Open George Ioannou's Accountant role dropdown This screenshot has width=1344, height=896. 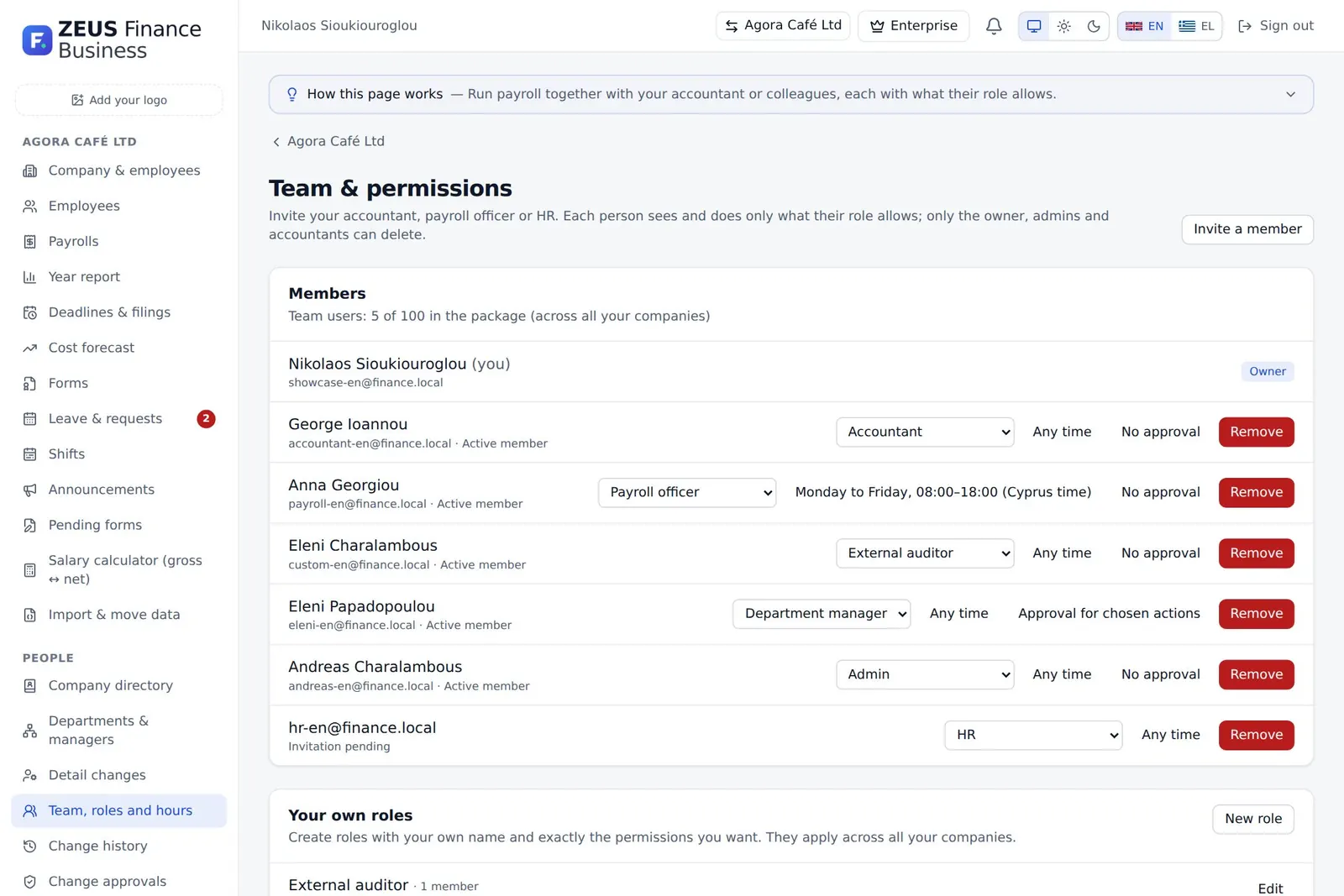(x=925, y=432)
